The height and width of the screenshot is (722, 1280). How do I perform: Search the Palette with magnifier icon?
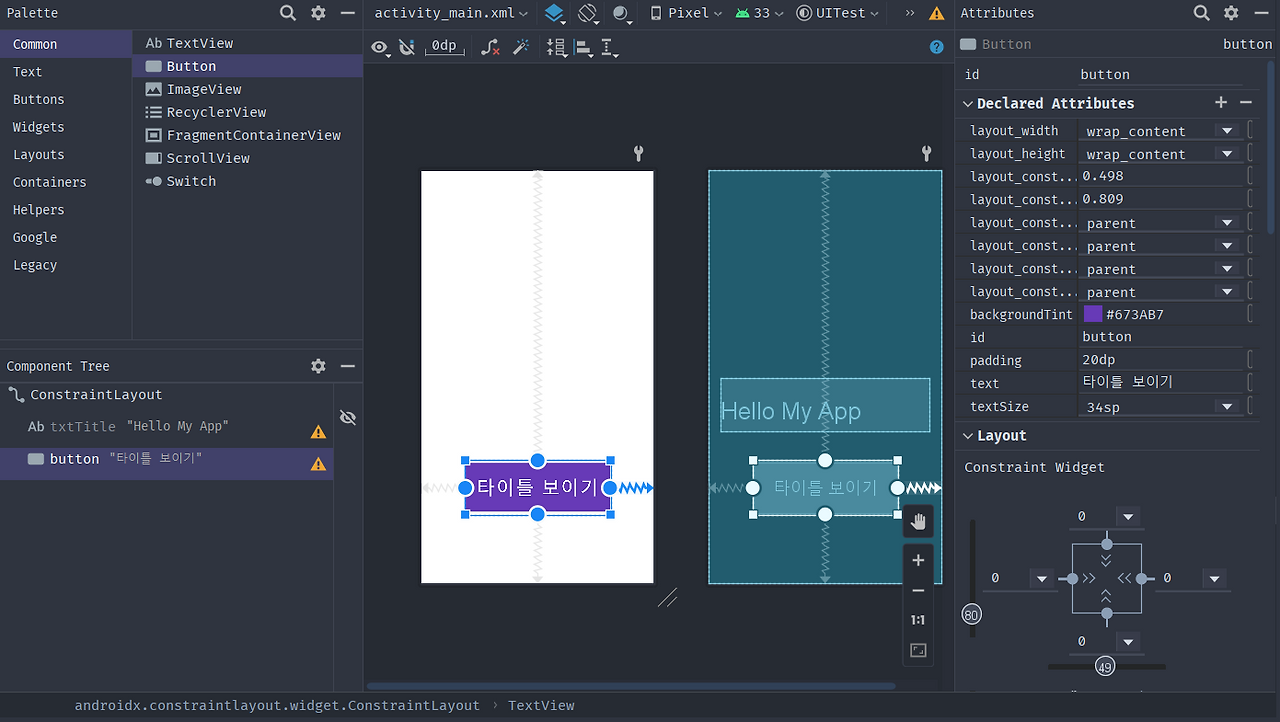(288, 13)
